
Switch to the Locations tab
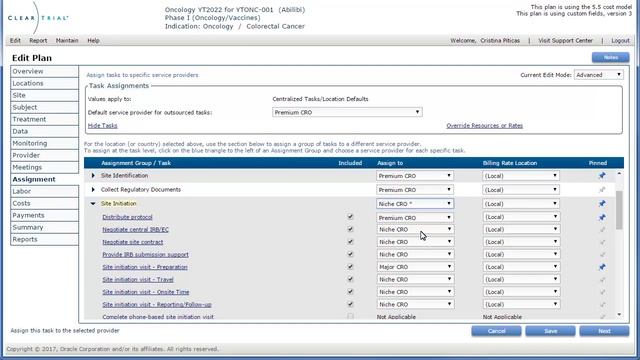(x=44, y=83)
